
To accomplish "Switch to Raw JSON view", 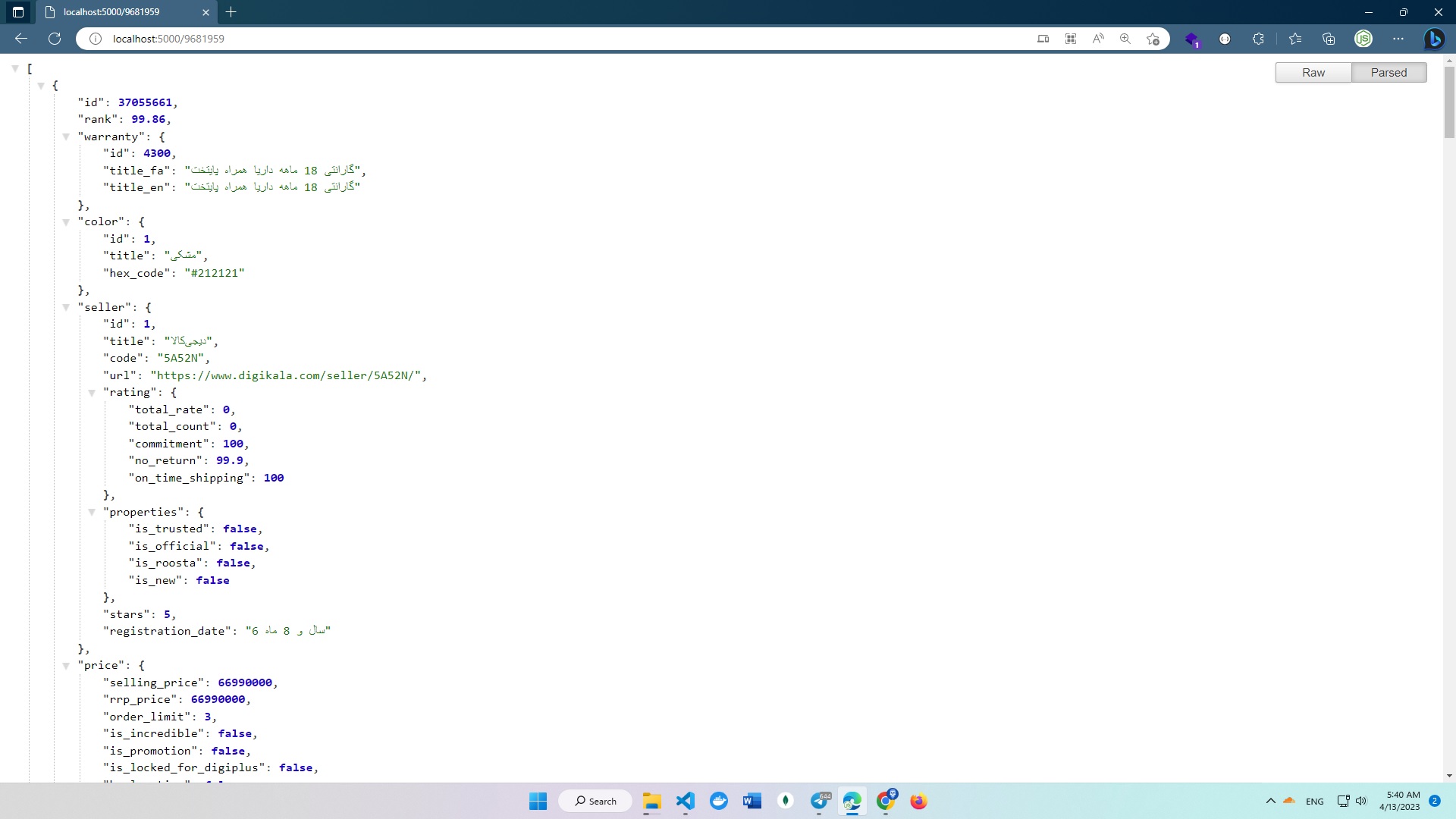I will (x=1313, y=73).
